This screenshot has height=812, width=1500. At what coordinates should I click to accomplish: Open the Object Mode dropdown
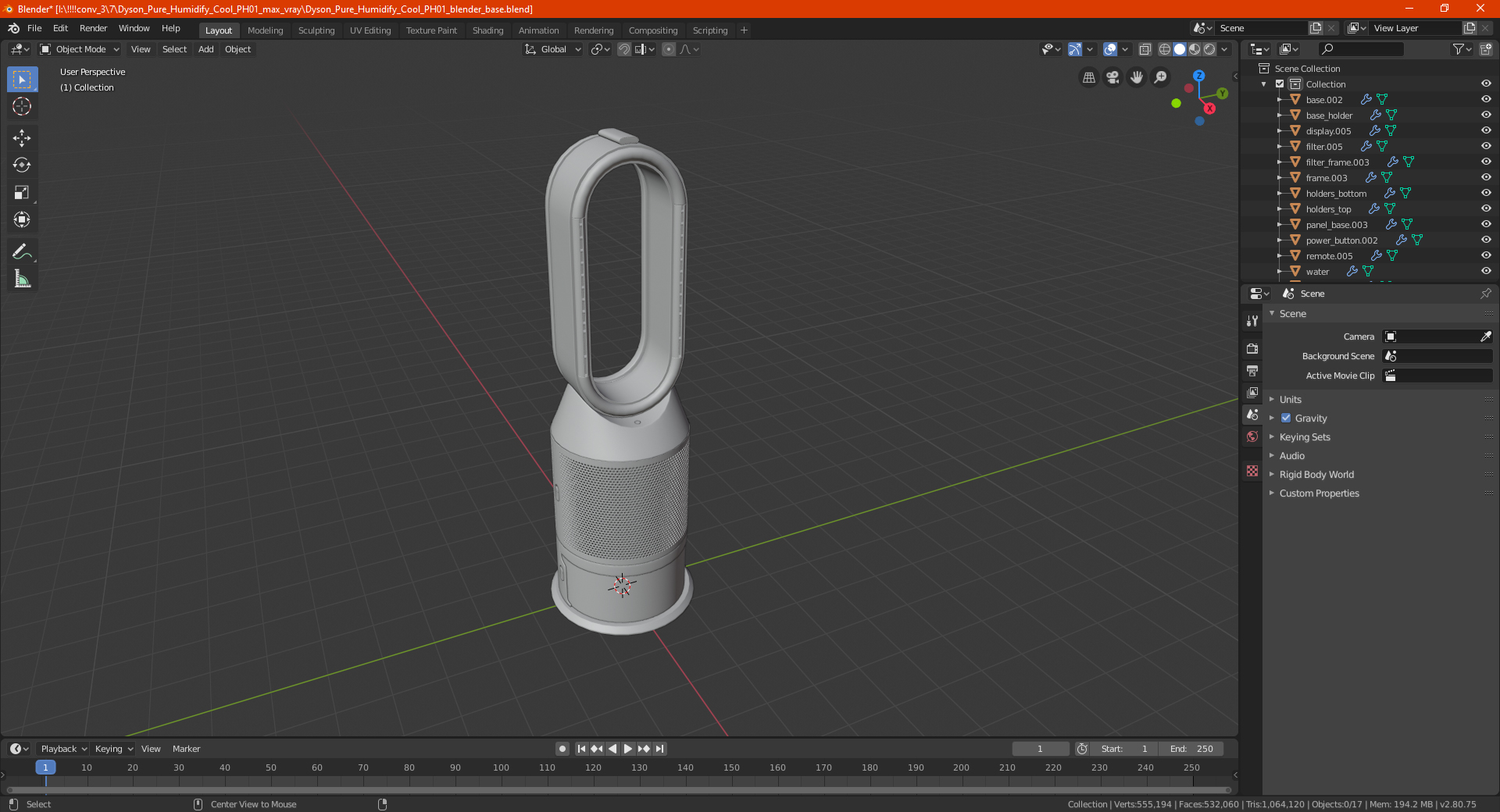pos(79,49)
